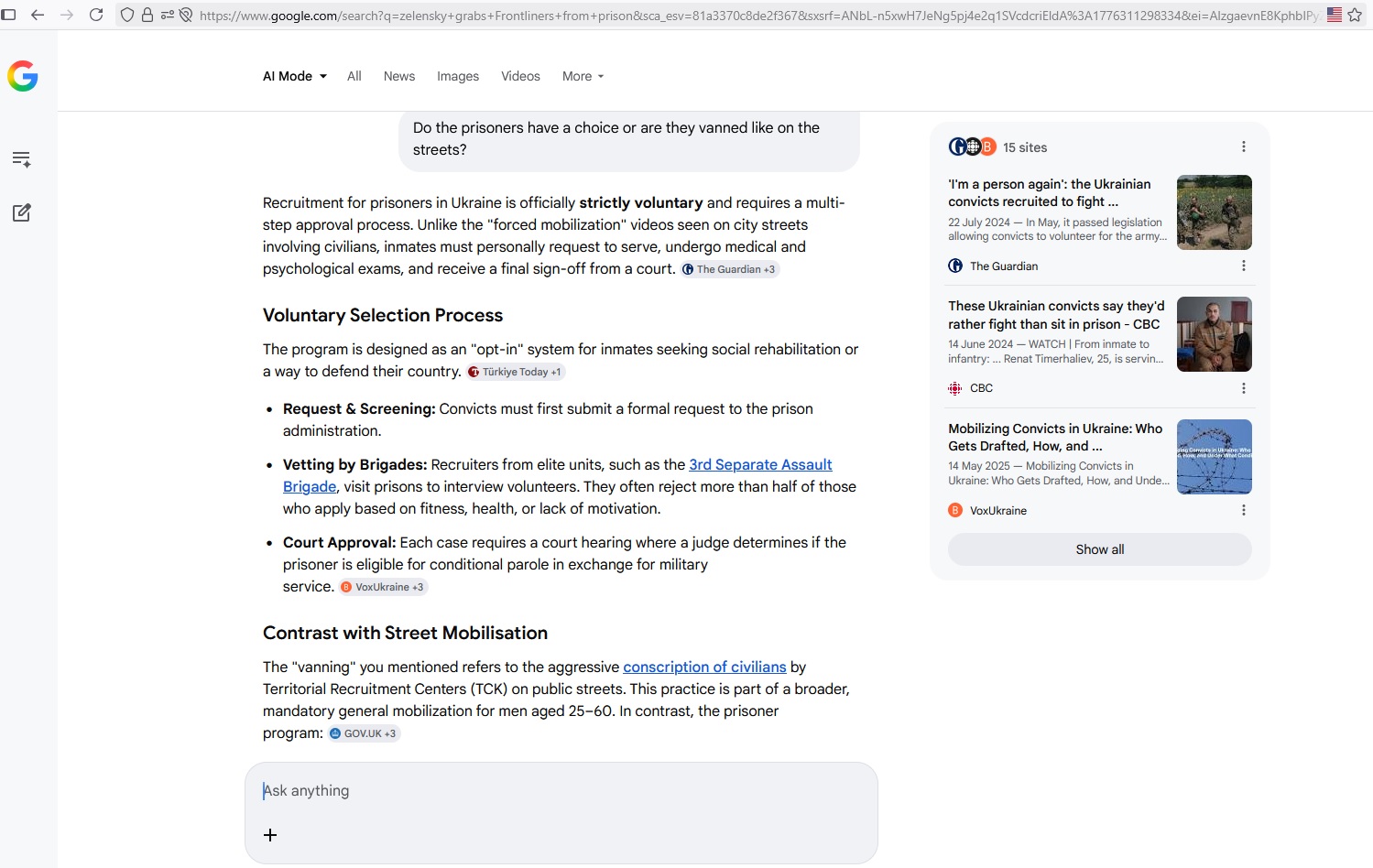Click the 22 July 2024 snippet text

coord(1058,229)
